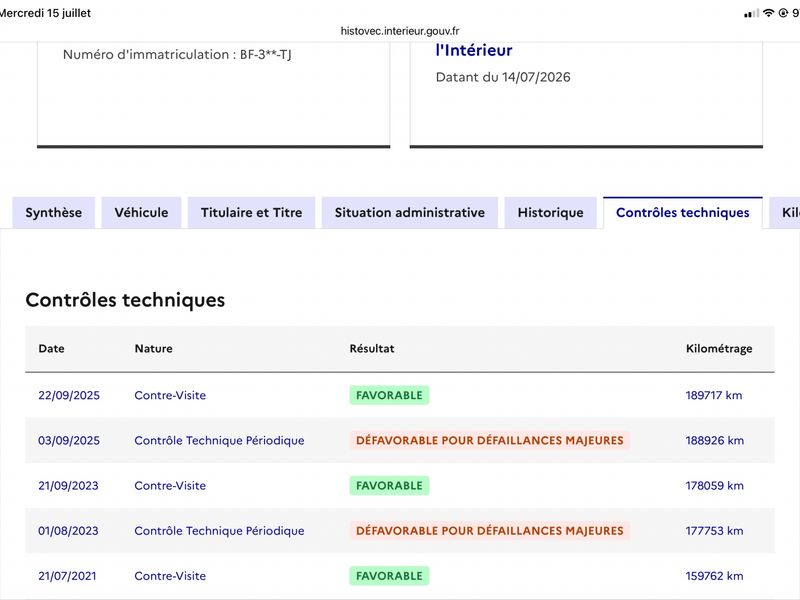
Task: Select the date 22/09/2025
Action: point(69,395)
